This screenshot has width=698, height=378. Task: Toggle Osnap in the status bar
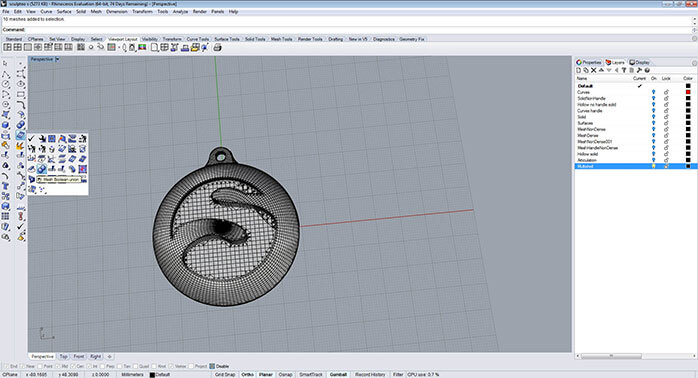coord(285,375)
